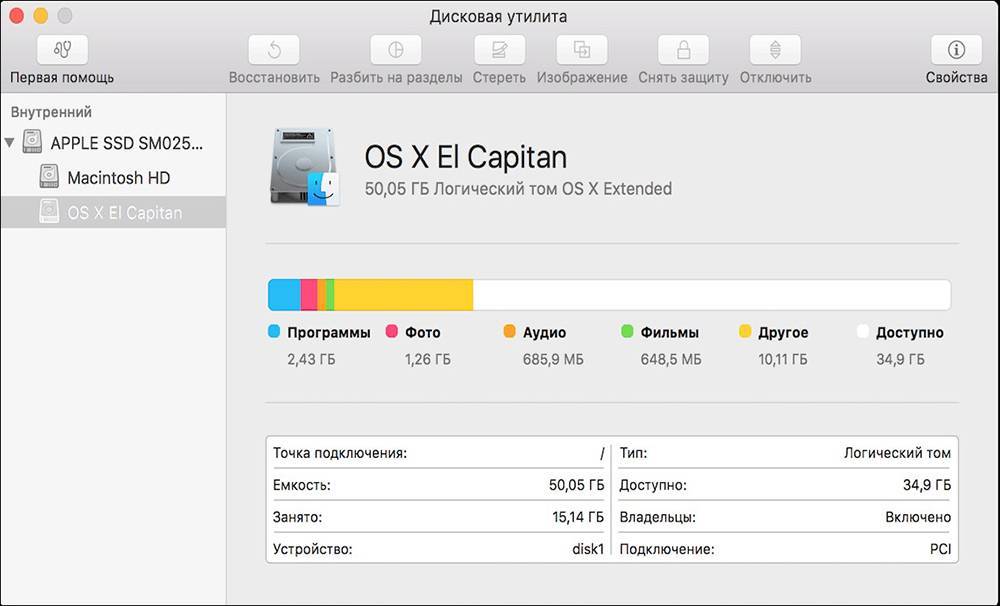
Task: Click the Erase (Стереть) toolbar icon
Action: pos(499,50)
